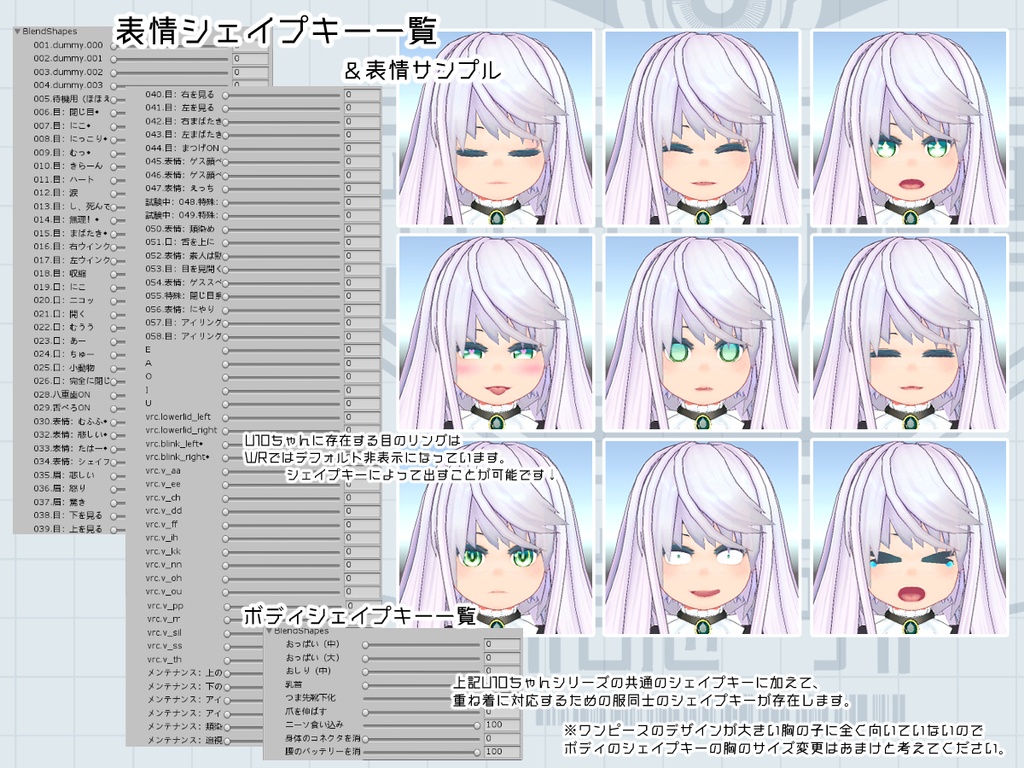Click the vrc.blink_left slider handle
The height and width of the screenshot is (768, 1024).
click(x=224, y=444)
